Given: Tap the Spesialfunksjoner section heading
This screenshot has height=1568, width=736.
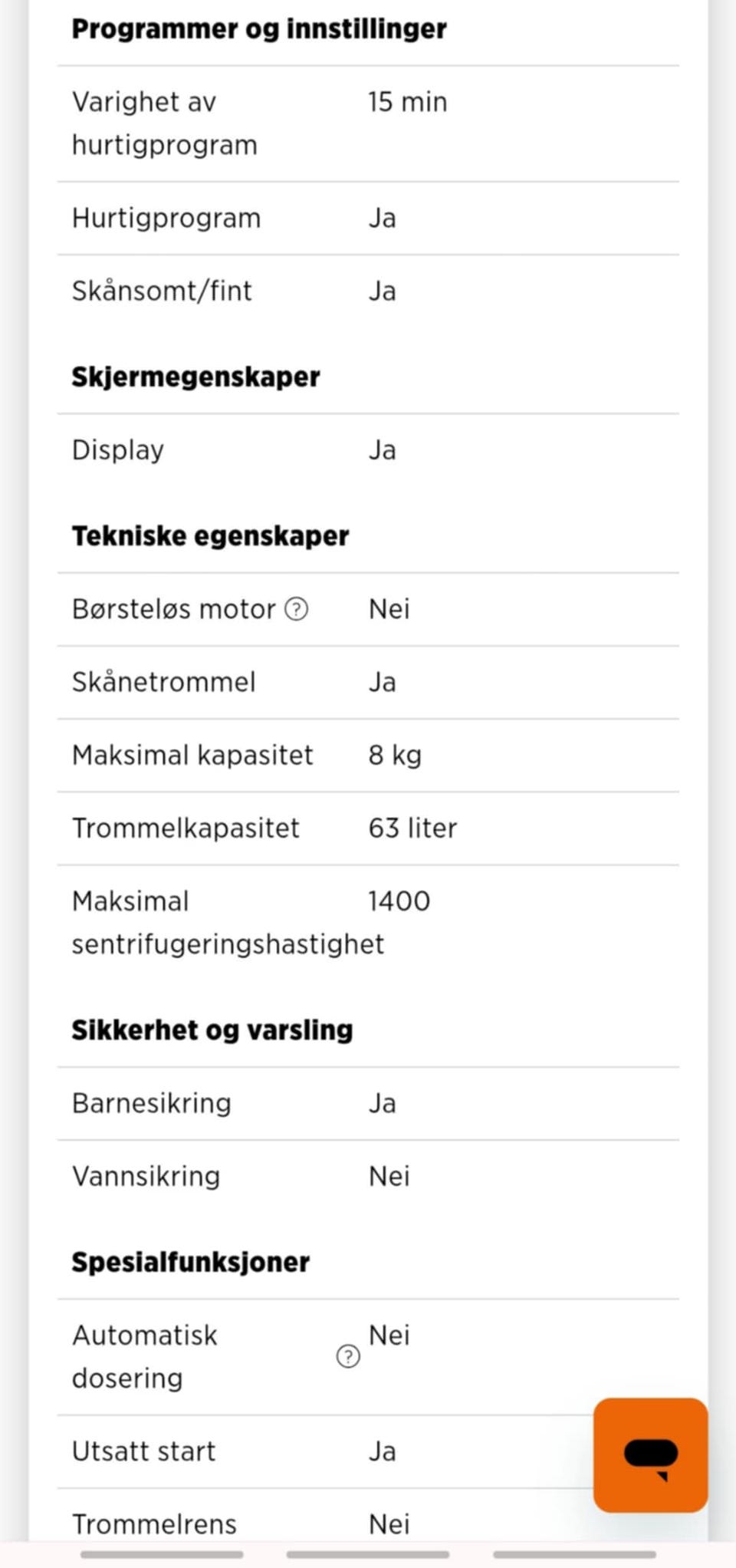Looking at the screenshot, I should (x=191, y=1262).
